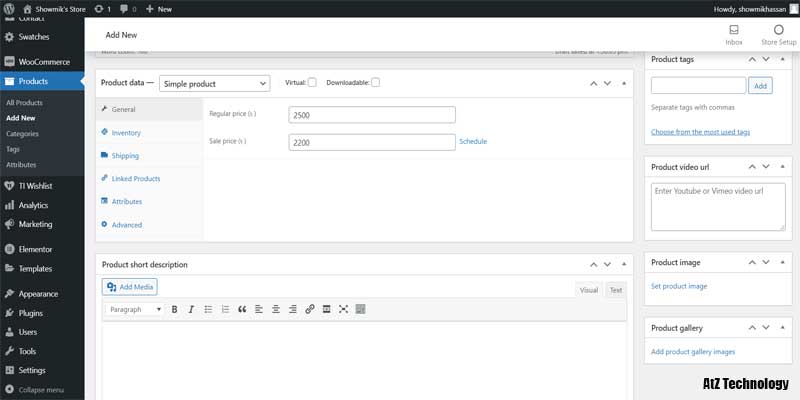Screen dimensions: 800x400
Task: Click the Set product image link
Action: tap(679, 286)
